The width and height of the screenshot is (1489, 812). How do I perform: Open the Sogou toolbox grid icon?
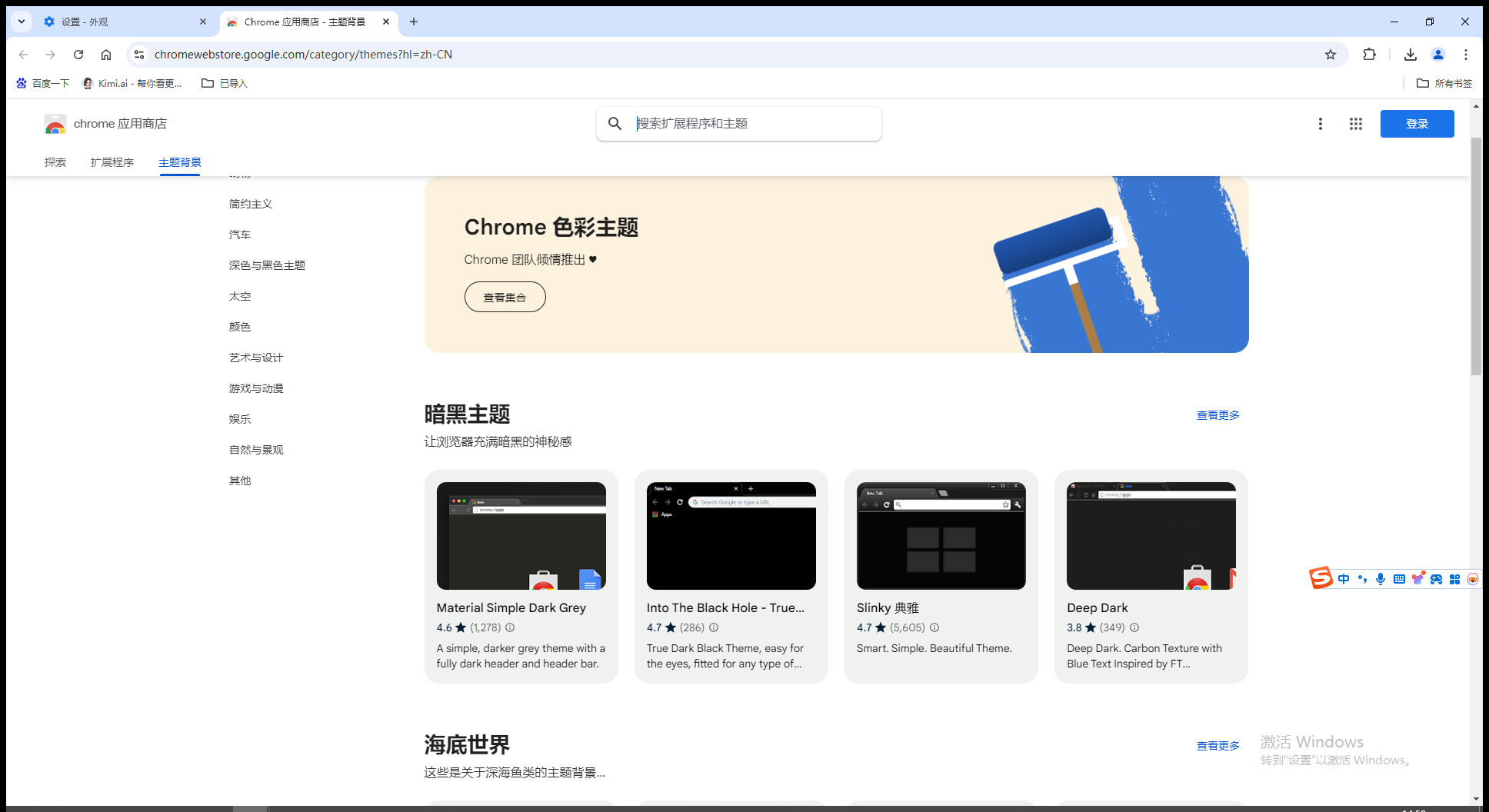1454,579
